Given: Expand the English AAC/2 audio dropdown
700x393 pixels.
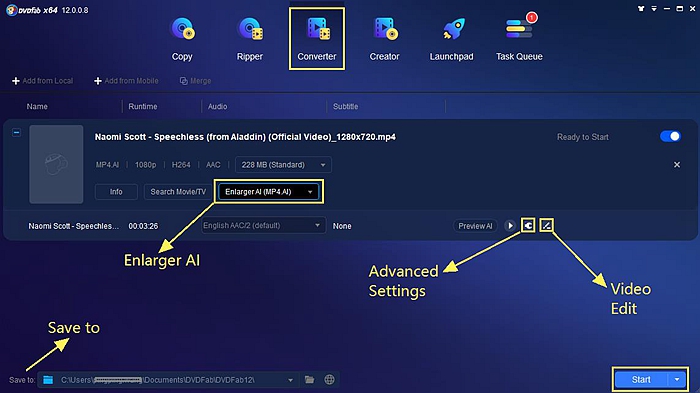Looking at the screenshot, I should tap(263, 226).
